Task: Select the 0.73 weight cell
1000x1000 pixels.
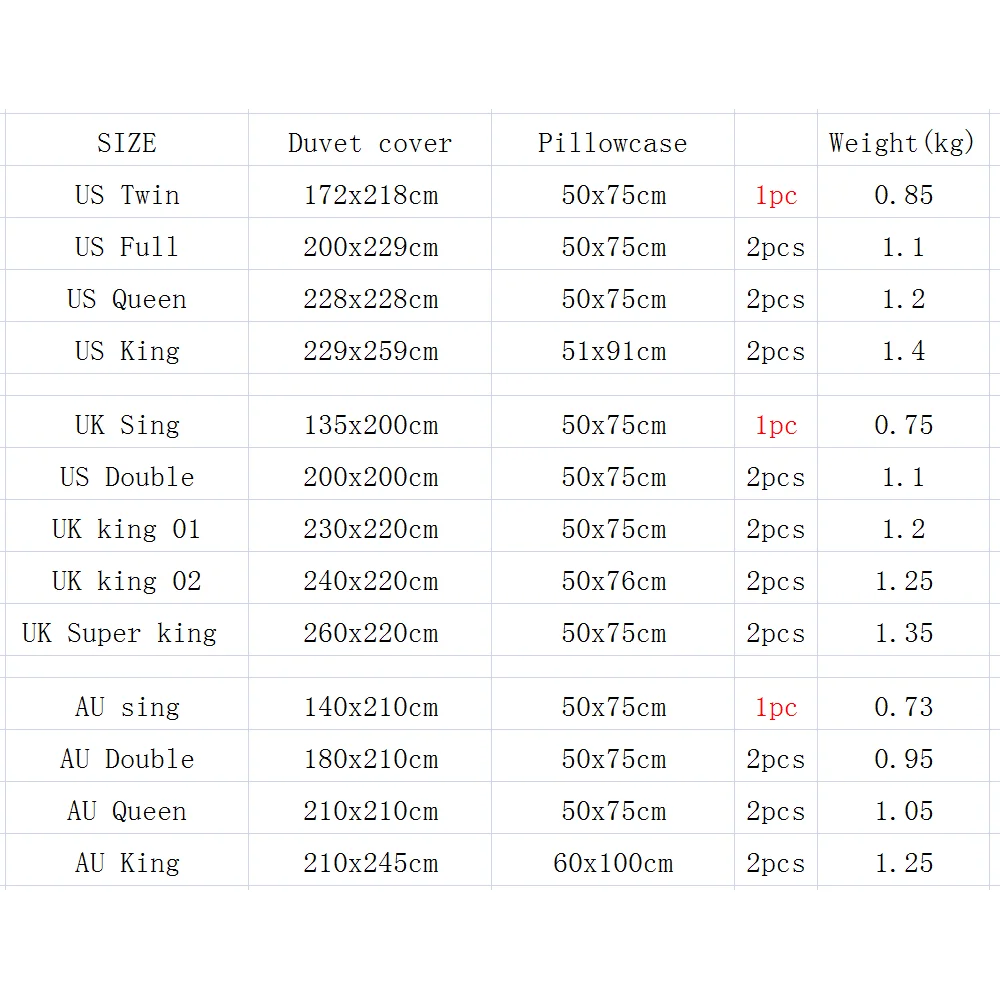Action: [903, 707]
